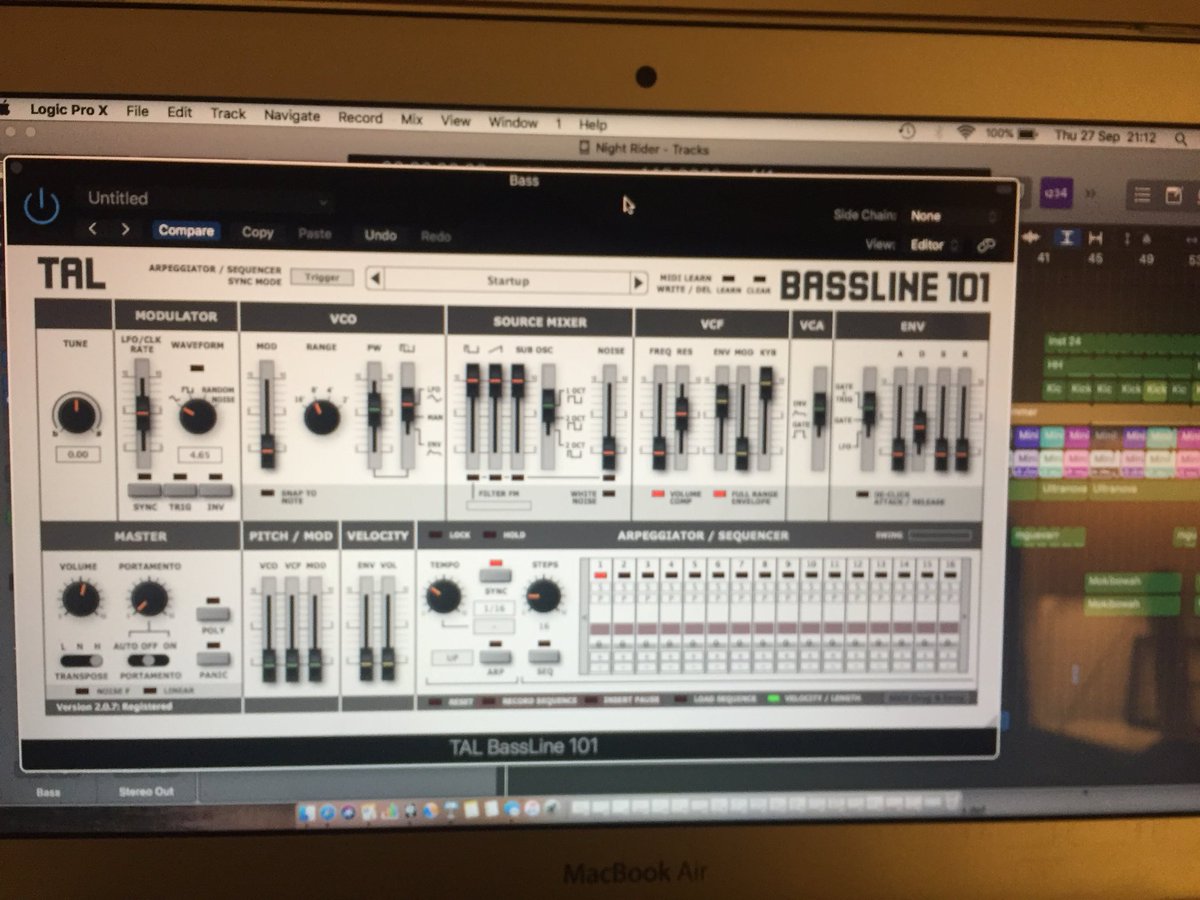Open the Side Chain None dropdown
This screenshot has height=900, width=1200.
(952, 216)
